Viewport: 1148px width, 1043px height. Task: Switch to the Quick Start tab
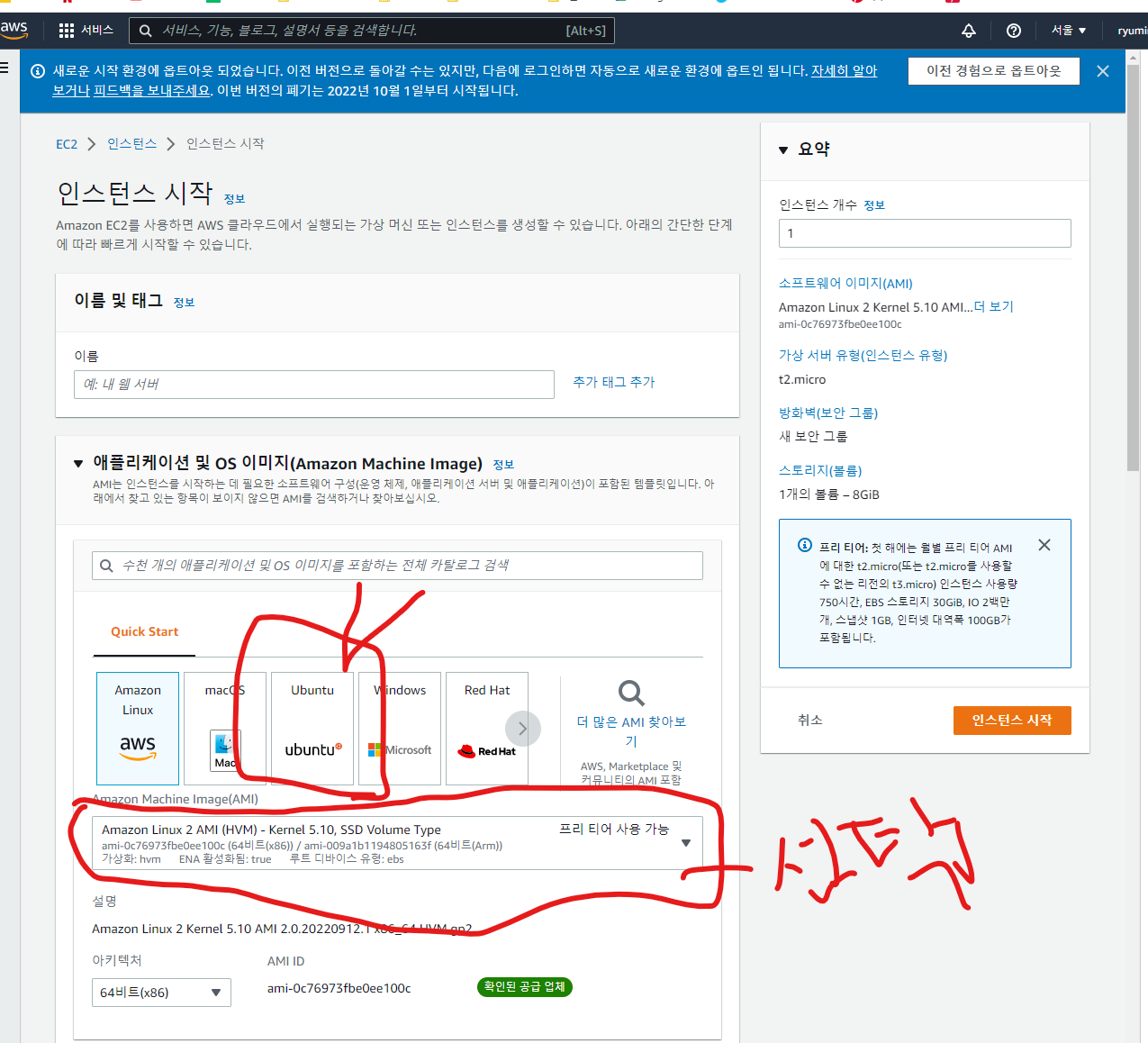coord(144,632)
